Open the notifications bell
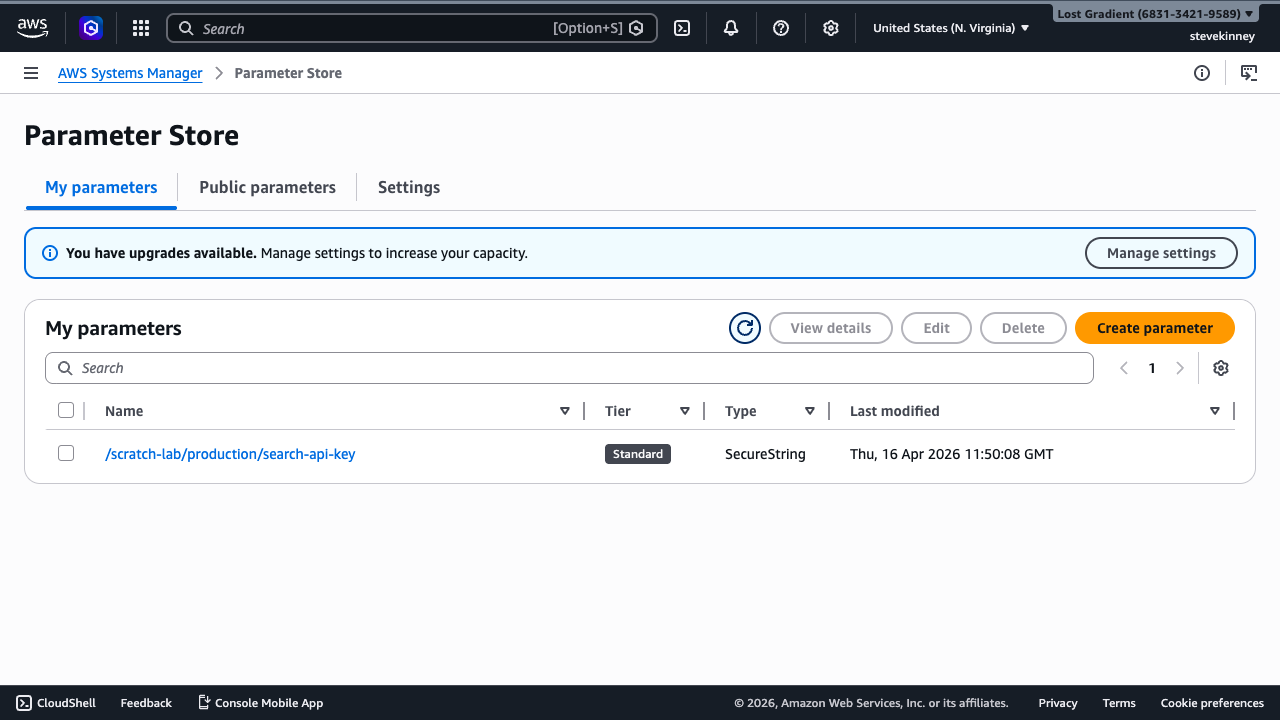 [731, 28]
